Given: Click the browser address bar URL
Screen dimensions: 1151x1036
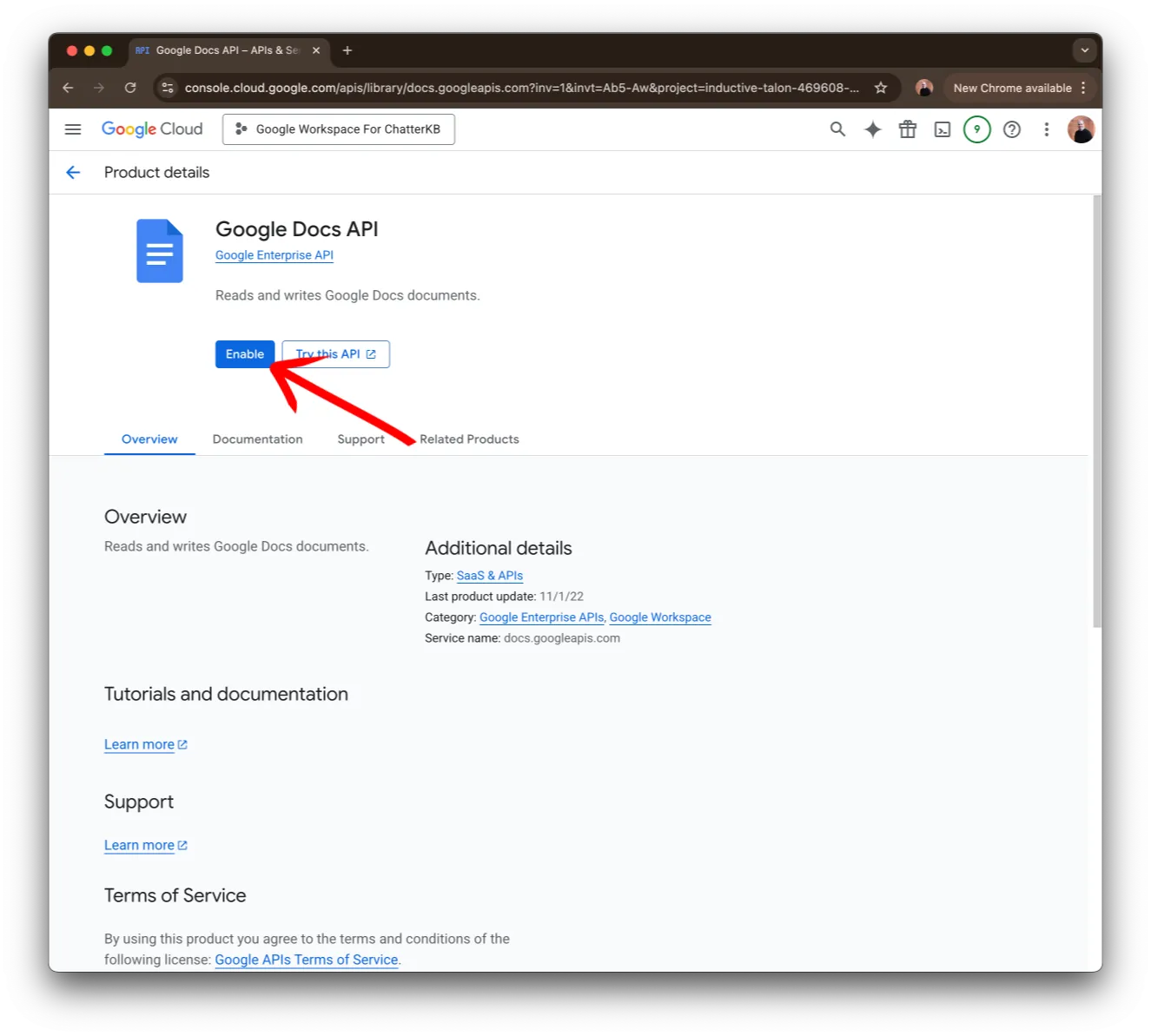Looking at the screenshot, I should click(x=521, y=88).
